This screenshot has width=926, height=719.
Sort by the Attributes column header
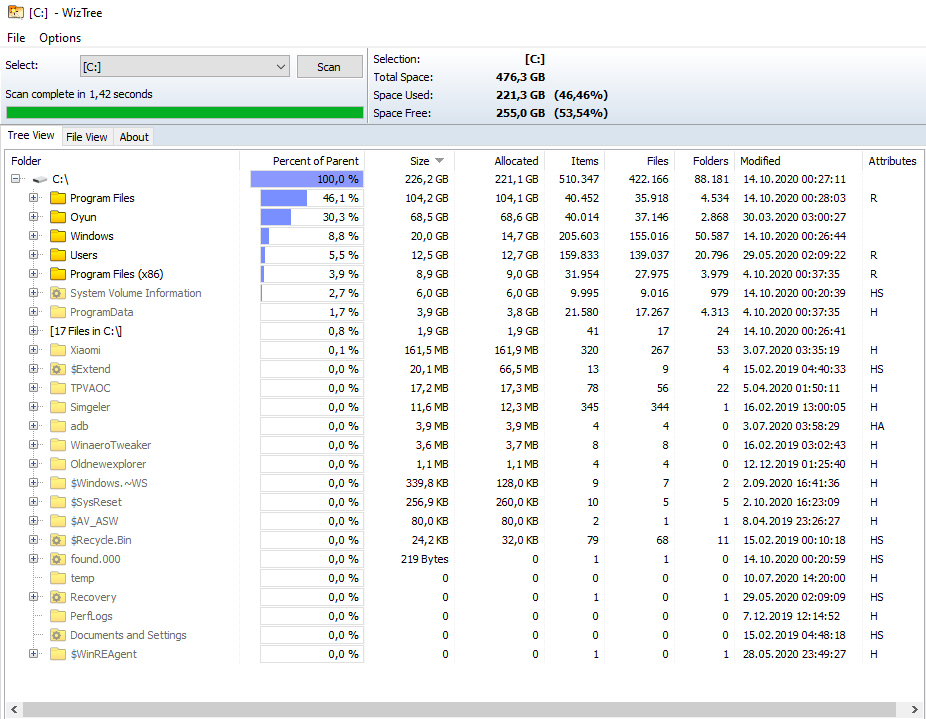coord(892,161)
